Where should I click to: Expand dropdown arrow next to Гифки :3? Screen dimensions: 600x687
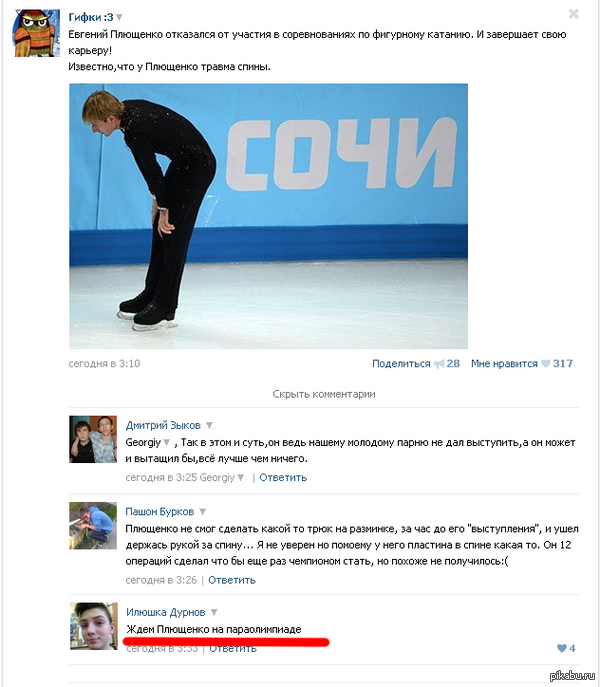119,18
